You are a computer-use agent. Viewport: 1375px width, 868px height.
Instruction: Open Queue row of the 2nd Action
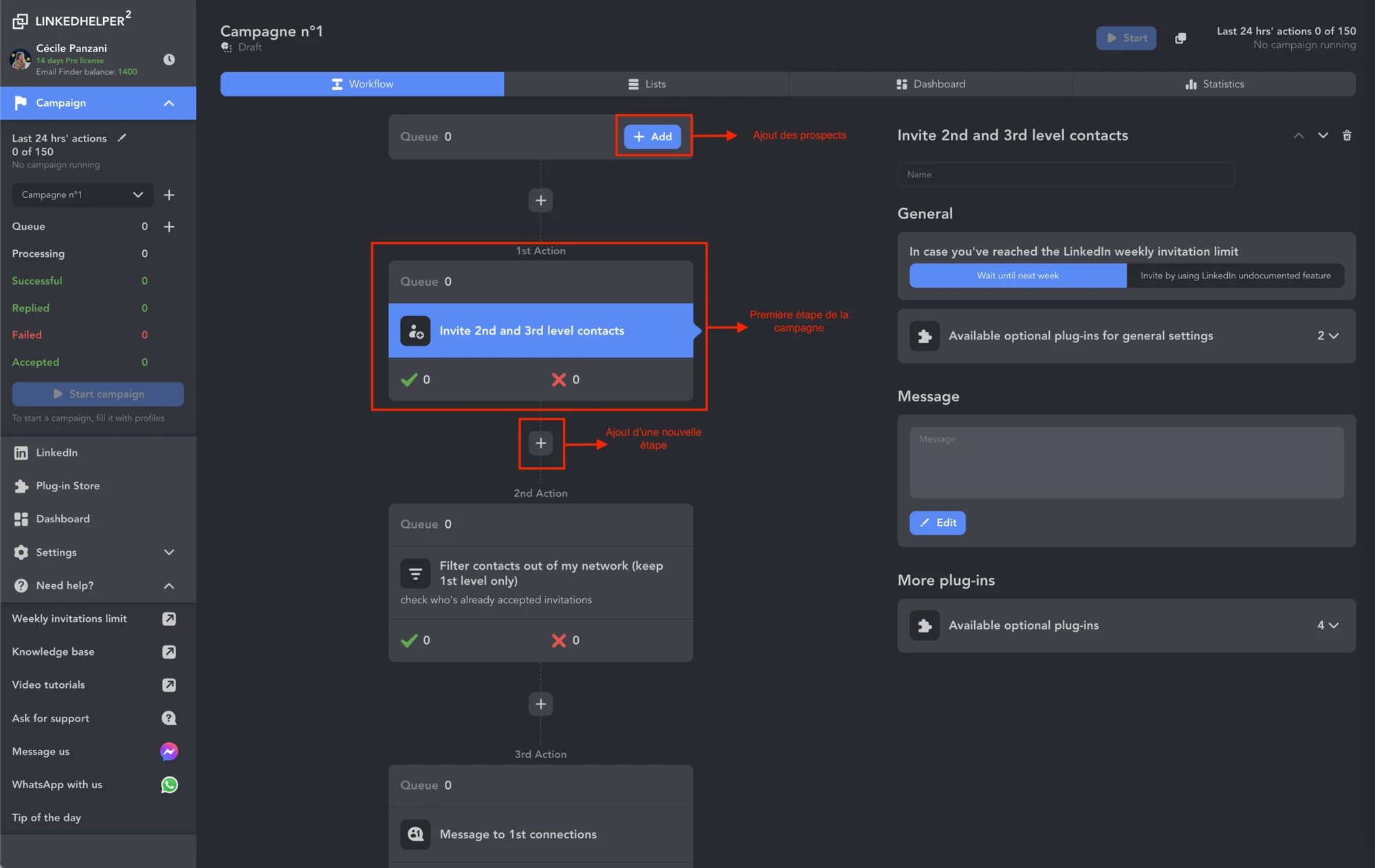pos(541,524)
